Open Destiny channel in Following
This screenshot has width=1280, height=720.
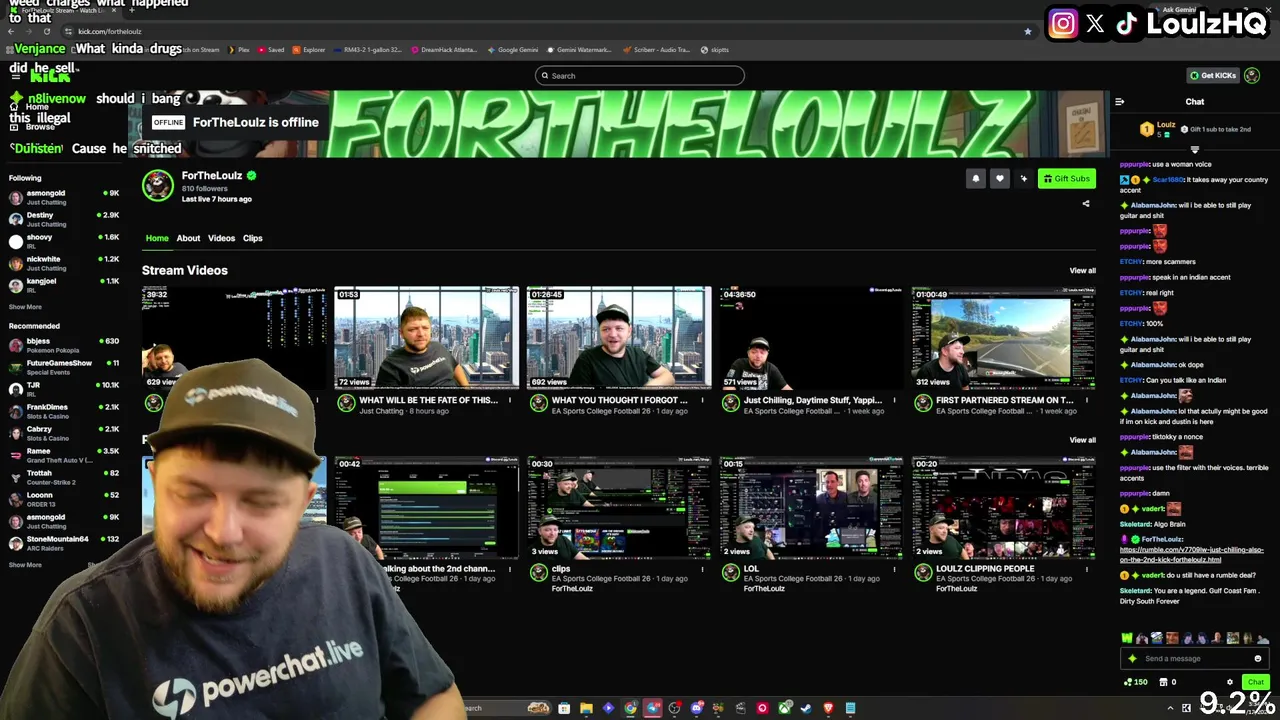(x=62, y=219)
